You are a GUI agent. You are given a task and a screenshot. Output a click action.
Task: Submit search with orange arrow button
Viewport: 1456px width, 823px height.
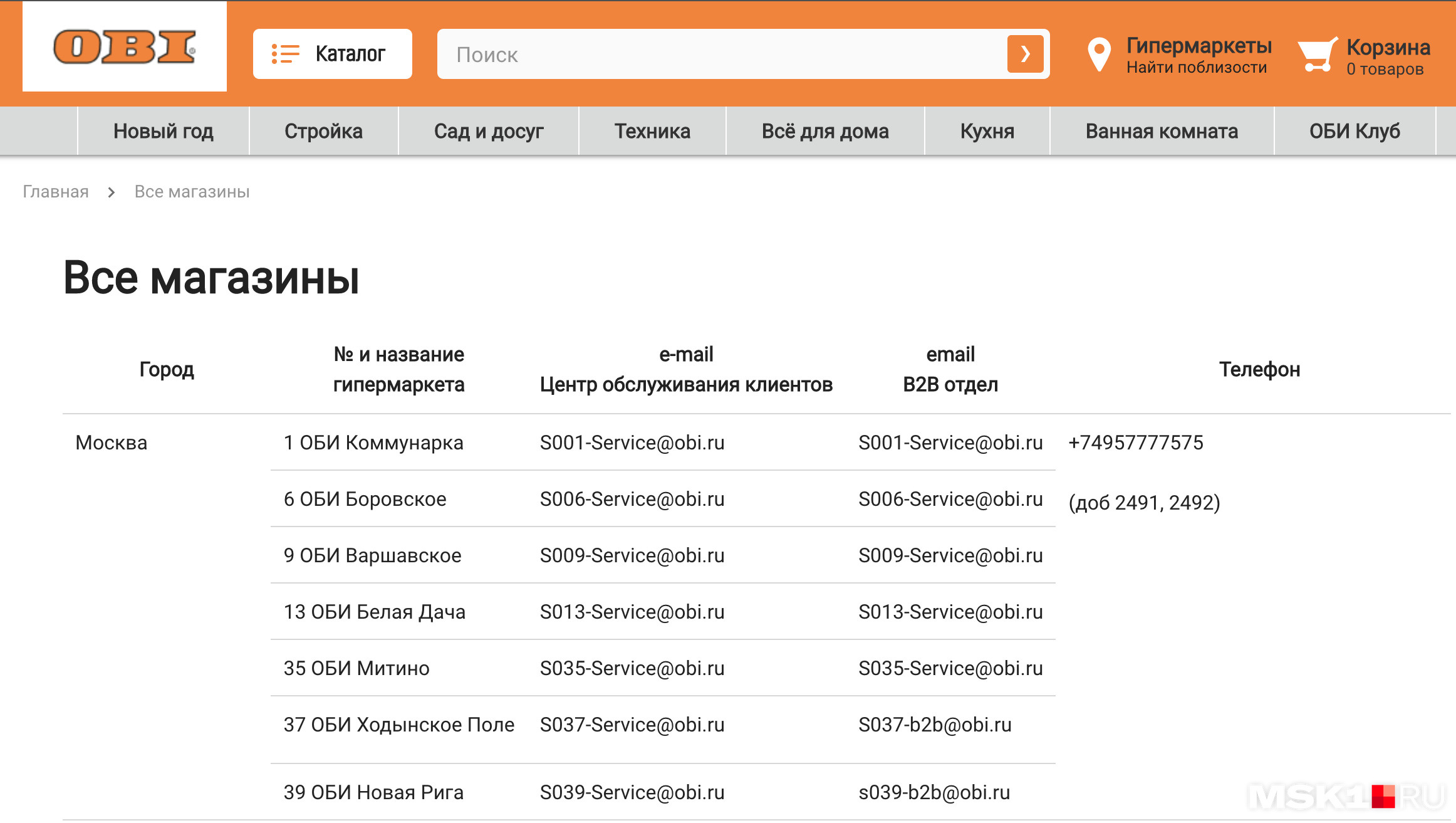click(1025, 54)
